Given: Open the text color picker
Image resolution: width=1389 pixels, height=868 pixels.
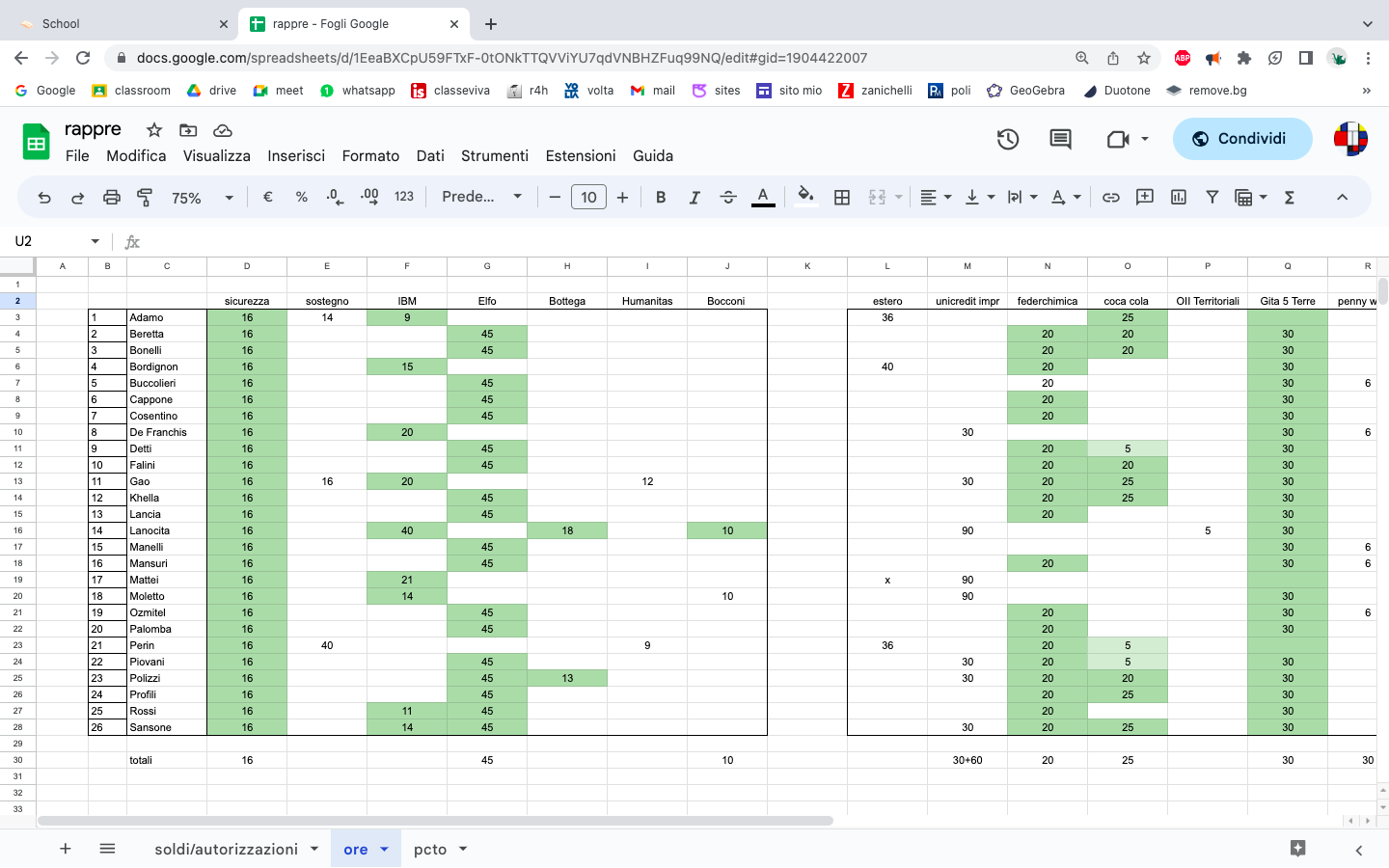Looking at the screenshot, I should [763, 197].
